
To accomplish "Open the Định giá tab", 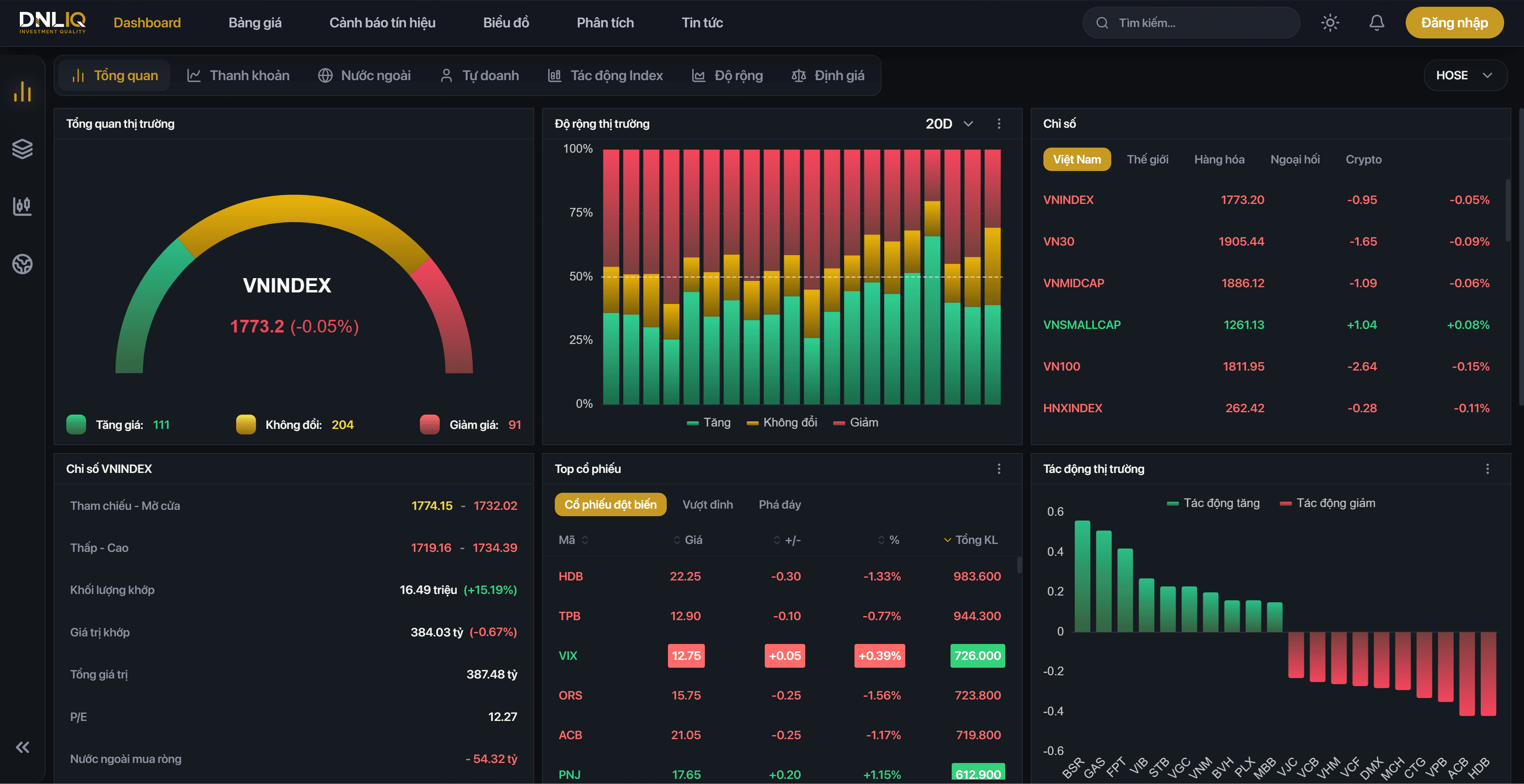I will click(828, 76).
